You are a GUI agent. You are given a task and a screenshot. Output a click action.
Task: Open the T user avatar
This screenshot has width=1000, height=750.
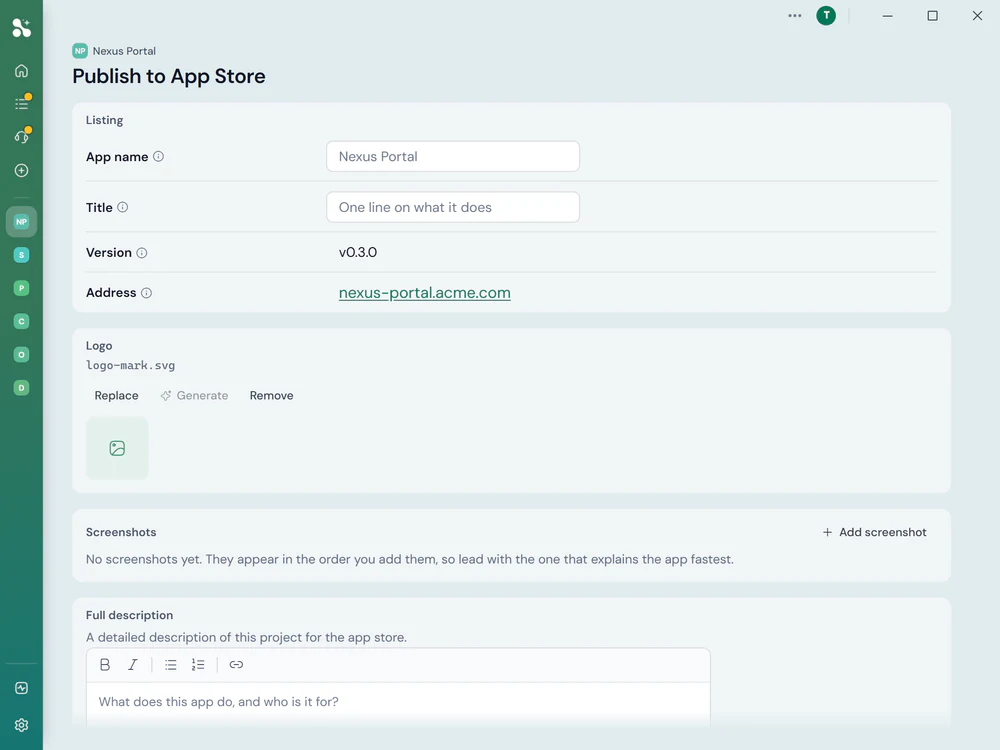826,15
